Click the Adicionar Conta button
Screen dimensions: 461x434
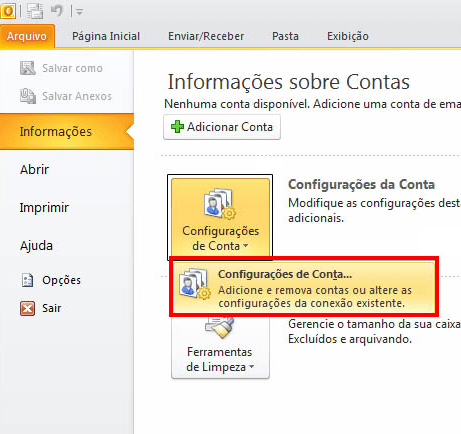coord(222,127)
